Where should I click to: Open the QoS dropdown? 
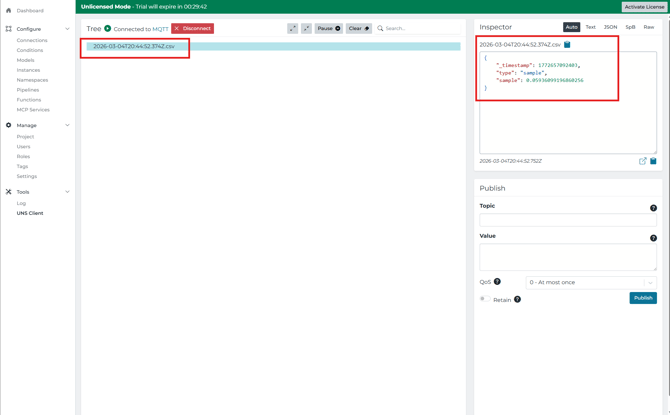tap(591, 283)
